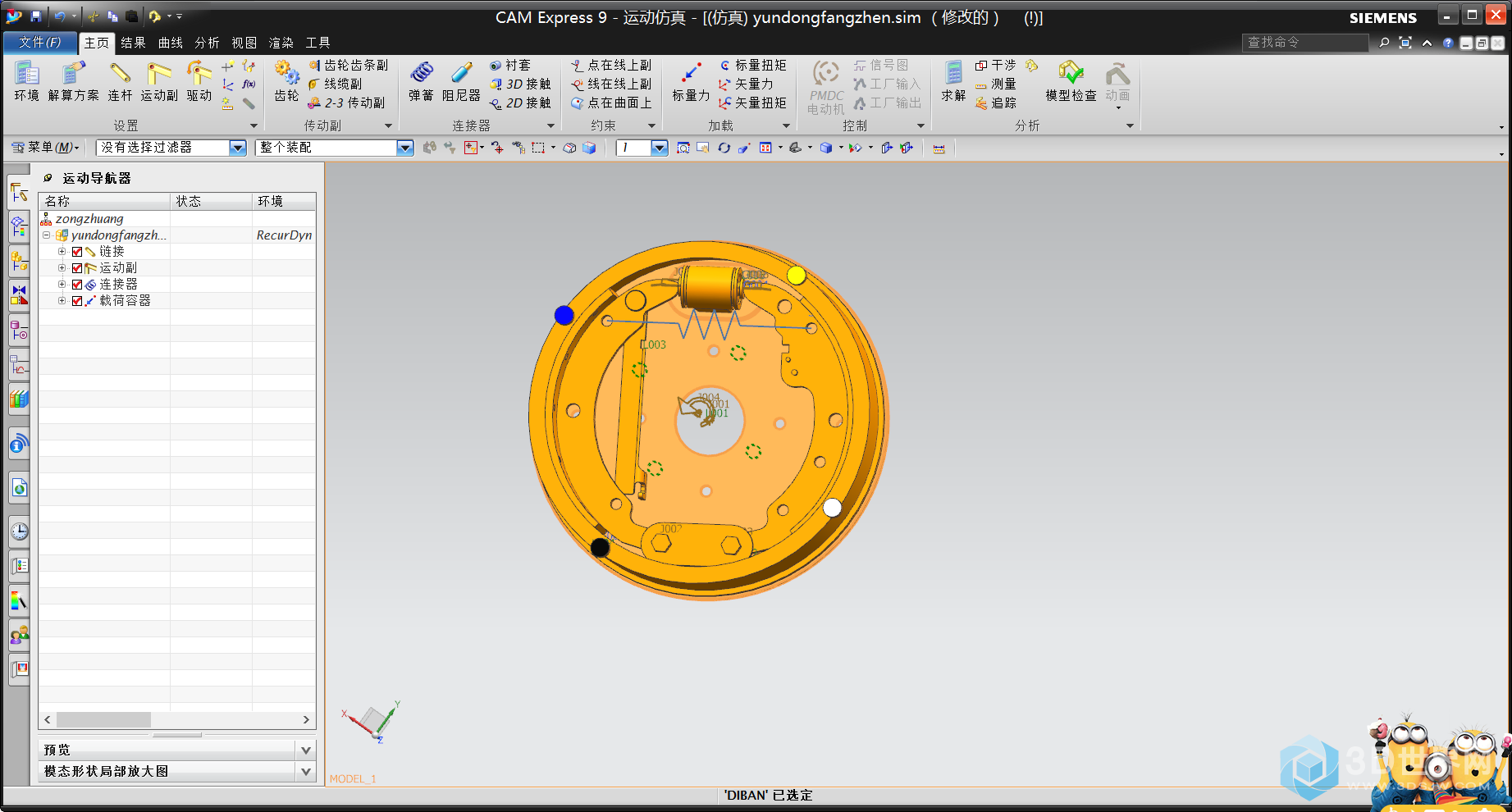Collapse the yundongfangzh... simulation node
This screenshot has width=1512, height=812.
[47, 235]
